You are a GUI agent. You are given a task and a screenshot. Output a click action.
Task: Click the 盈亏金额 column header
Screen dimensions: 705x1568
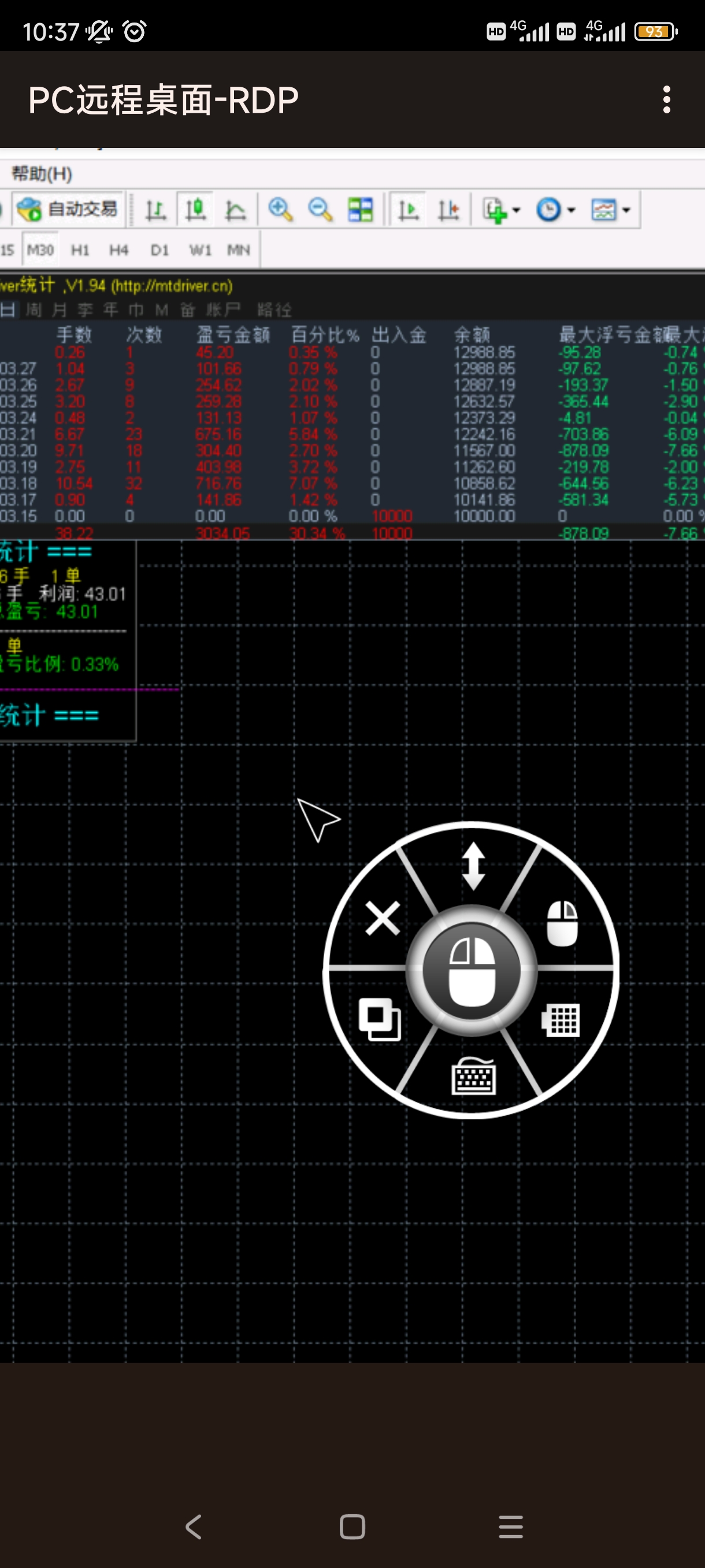tap(233, 335)
